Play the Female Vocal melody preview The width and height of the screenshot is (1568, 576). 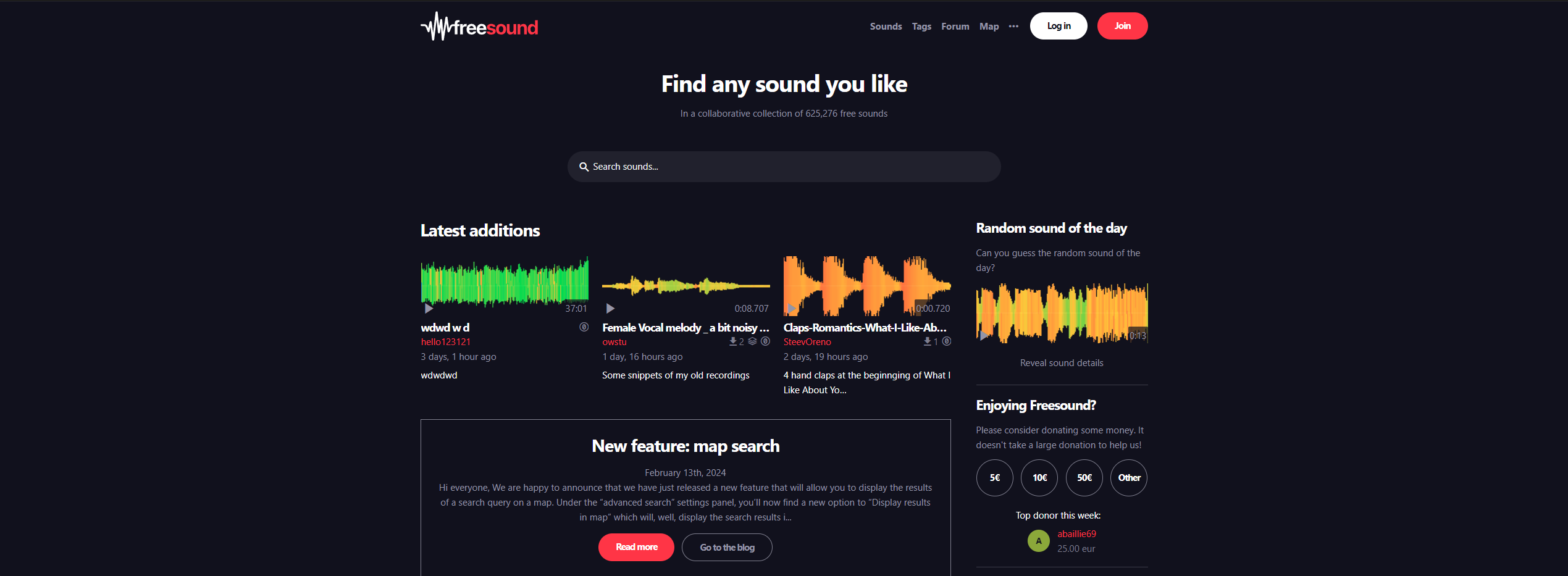(x=610, y=308)
